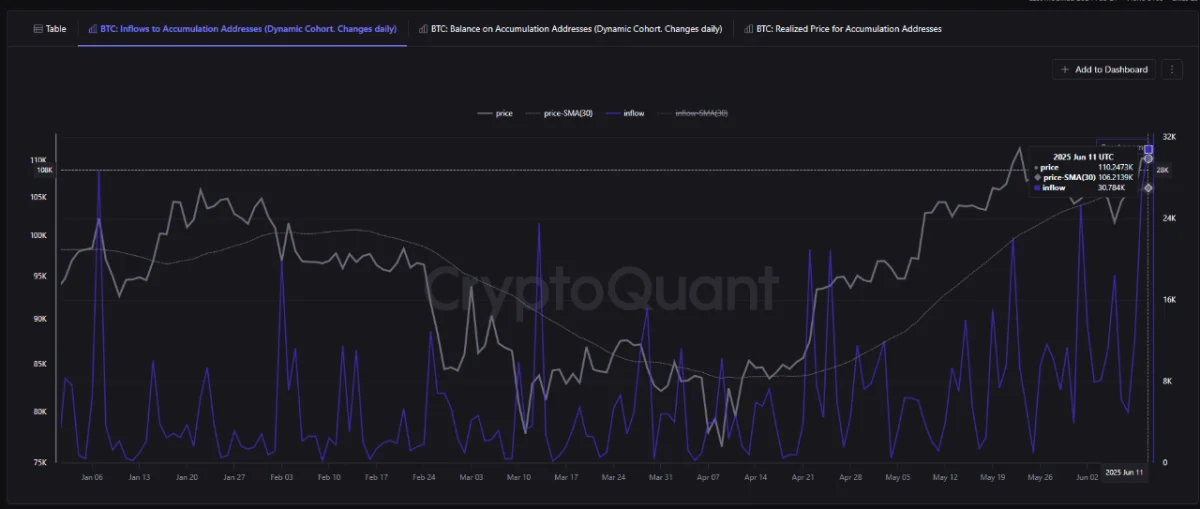Switch to BTC Inflows to Accumulation Addresses tab
Viewport: 1200px width, 509px height.
pyautogui.click(x=242, y=29)
